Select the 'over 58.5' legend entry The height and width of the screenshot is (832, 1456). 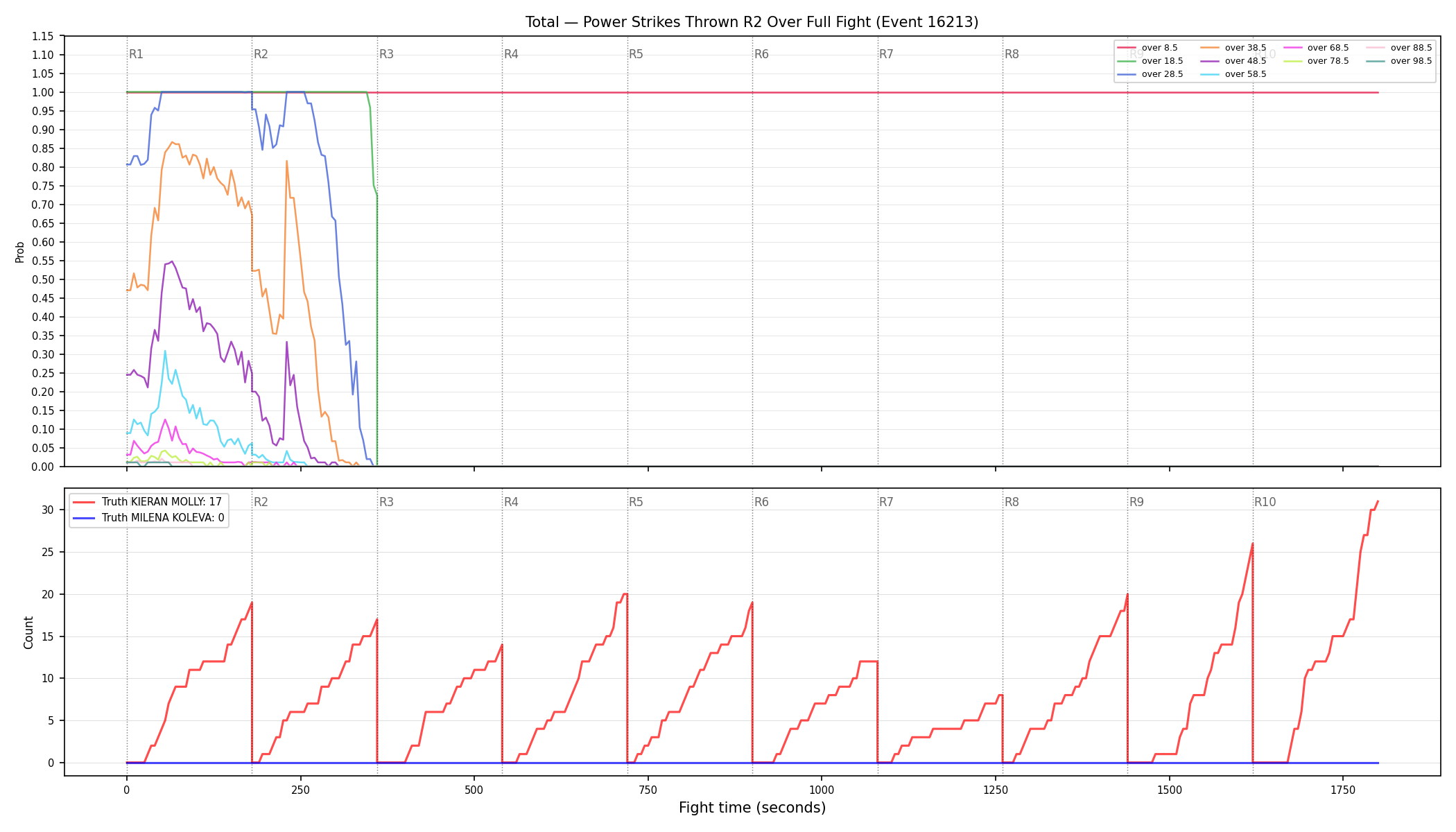pos(1233,74)
